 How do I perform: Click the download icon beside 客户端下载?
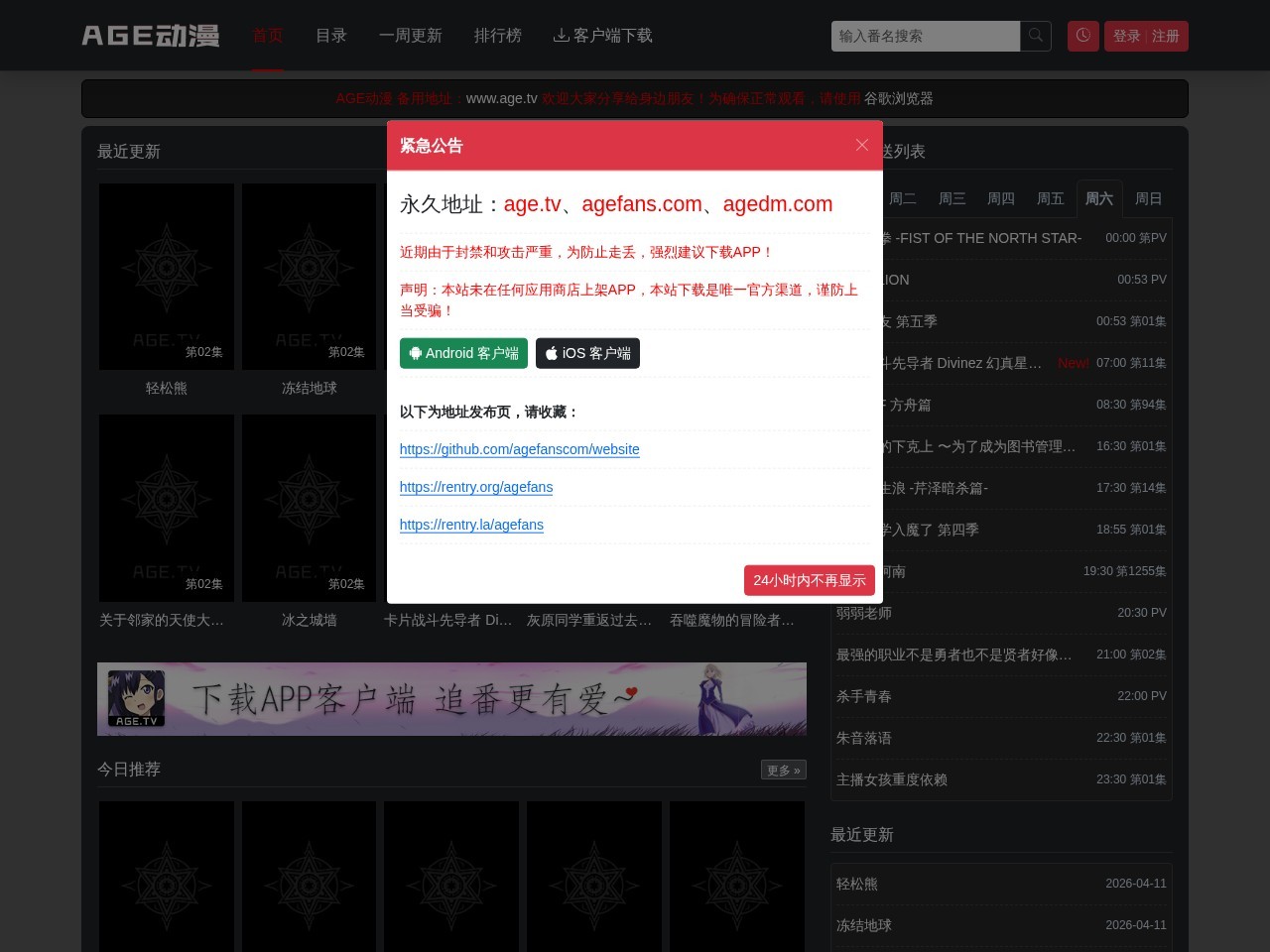562,35
